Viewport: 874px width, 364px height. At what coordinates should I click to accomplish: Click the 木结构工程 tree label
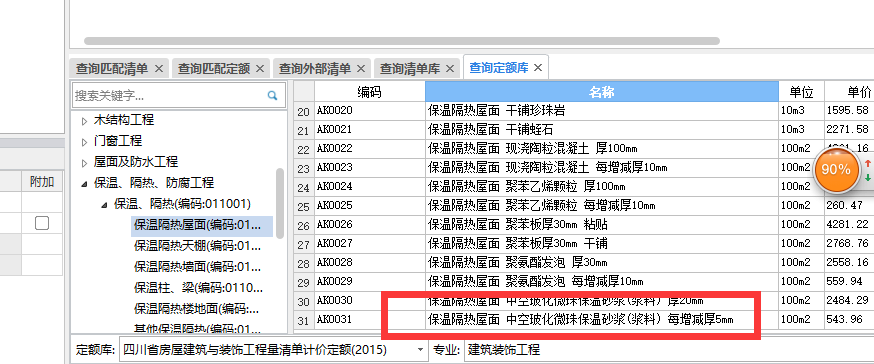tap(124, 120)
